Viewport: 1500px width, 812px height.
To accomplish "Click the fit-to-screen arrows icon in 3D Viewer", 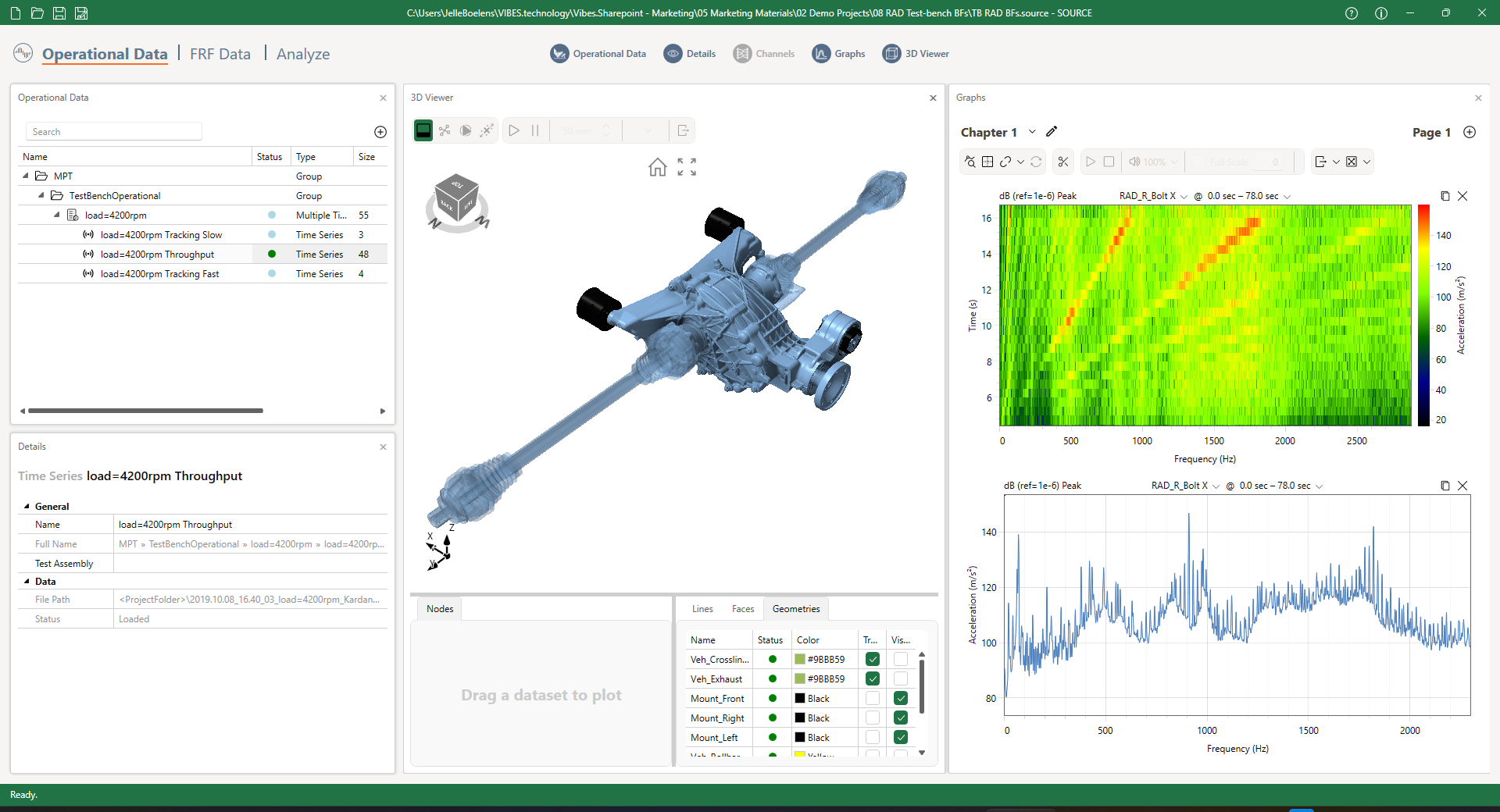I will pos(687,167).
